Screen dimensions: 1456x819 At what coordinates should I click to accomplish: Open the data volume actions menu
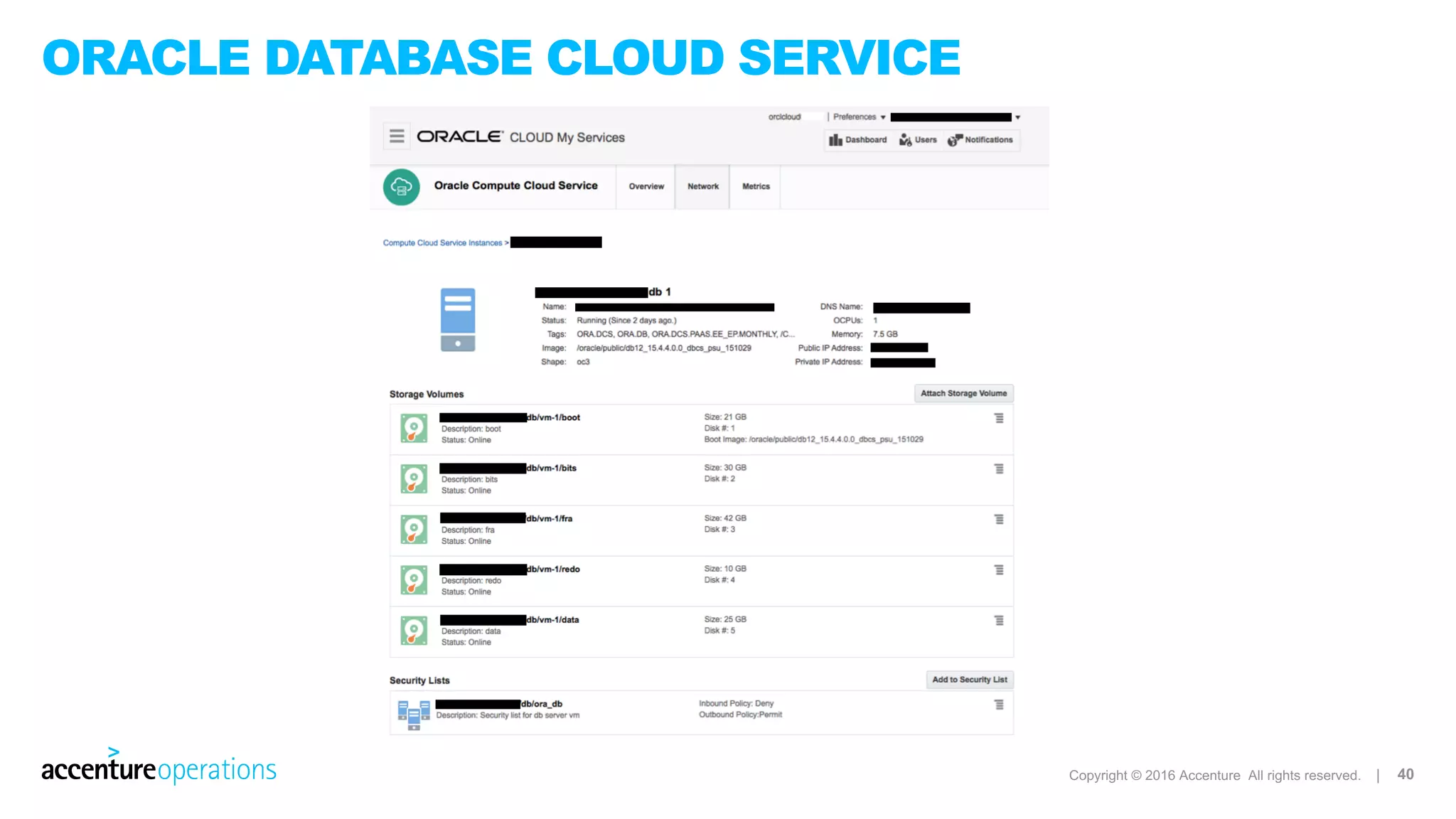point(999,620)
